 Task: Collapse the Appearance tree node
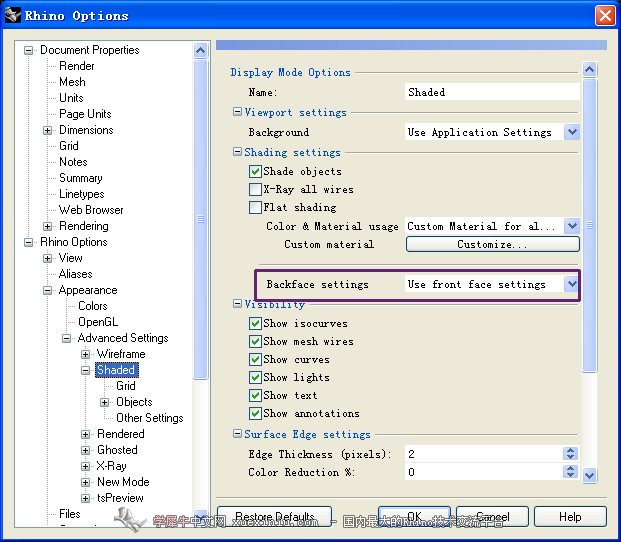(x=47, y=291)
